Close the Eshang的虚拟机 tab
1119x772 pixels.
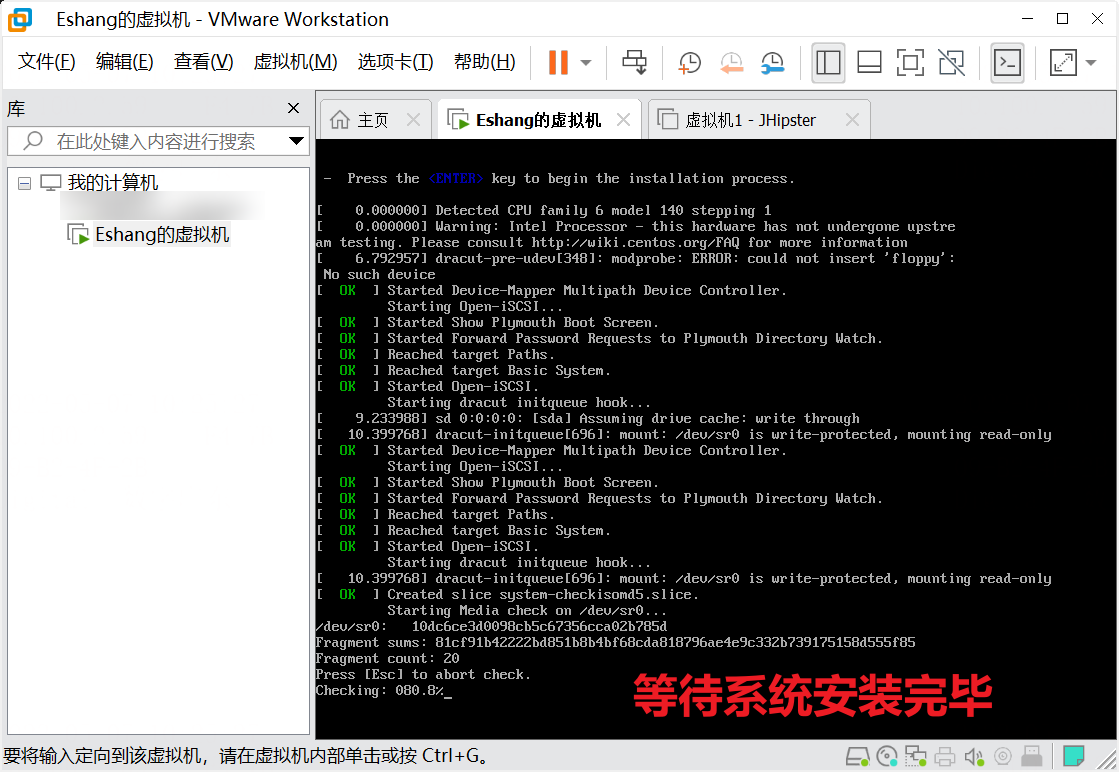coord(623,120)
